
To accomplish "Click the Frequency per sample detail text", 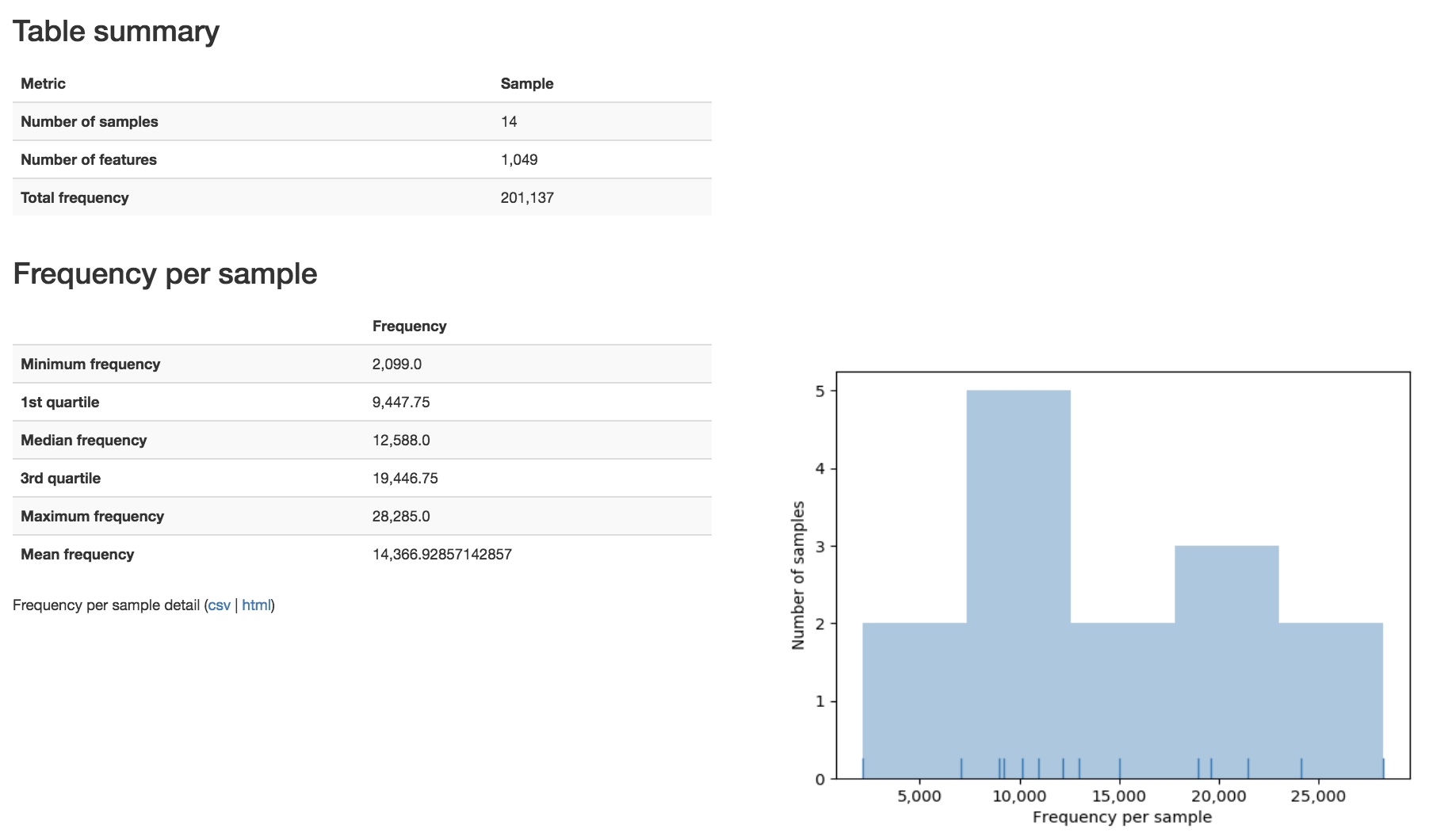I will click(106, 605).
